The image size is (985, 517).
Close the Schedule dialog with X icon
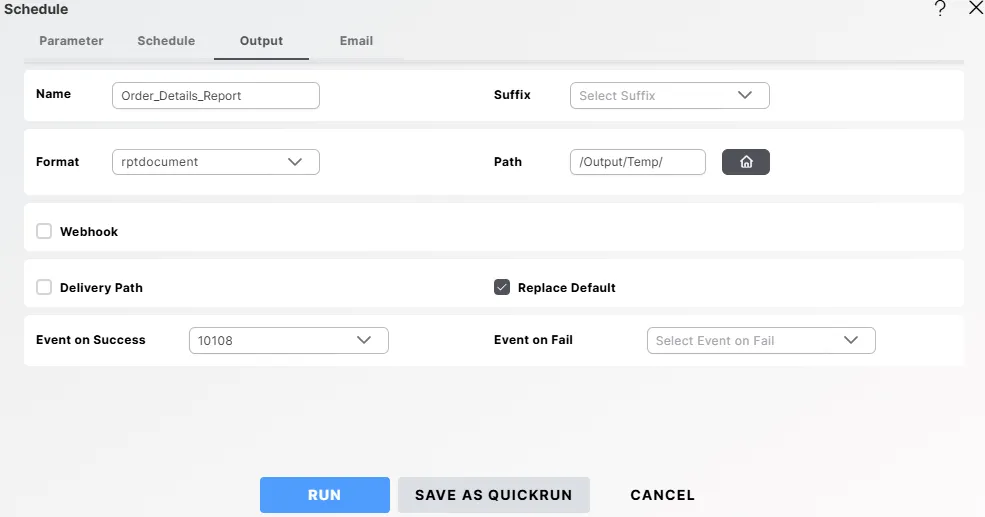point(976,9)
